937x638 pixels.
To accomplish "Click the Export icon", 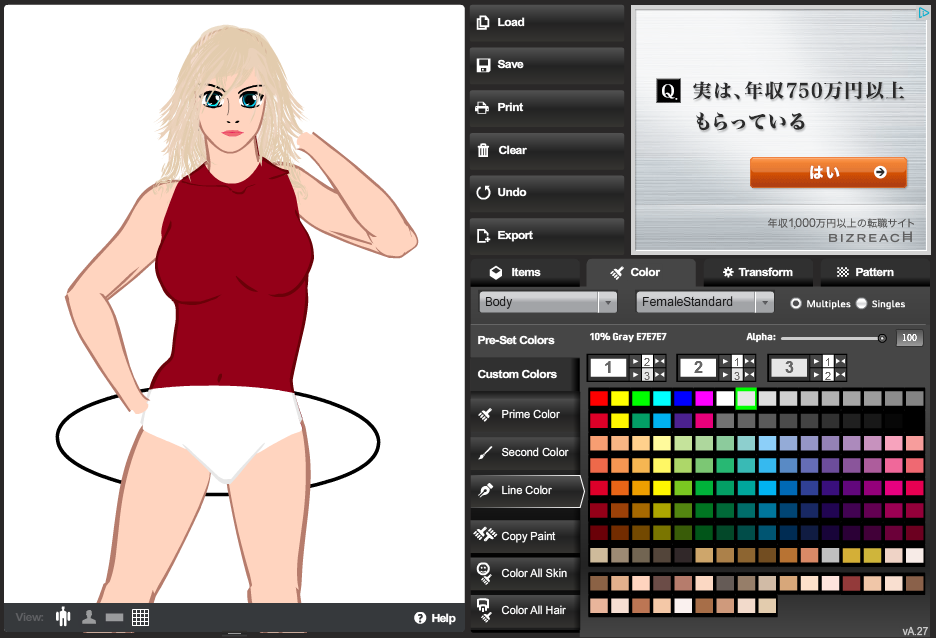I will pos(483,235).
